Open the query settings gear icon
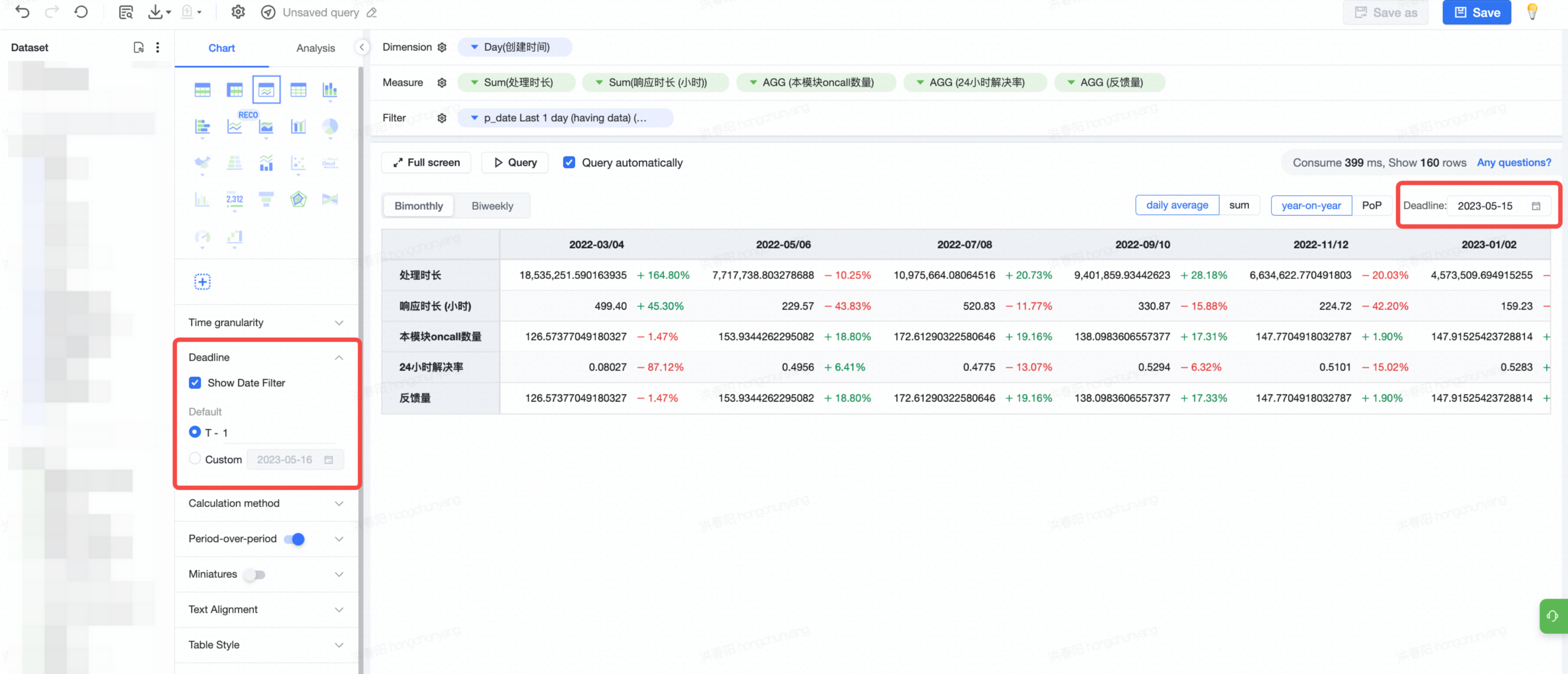The height and width of the screenshot is (674, 1568). (x=238, y=12)
